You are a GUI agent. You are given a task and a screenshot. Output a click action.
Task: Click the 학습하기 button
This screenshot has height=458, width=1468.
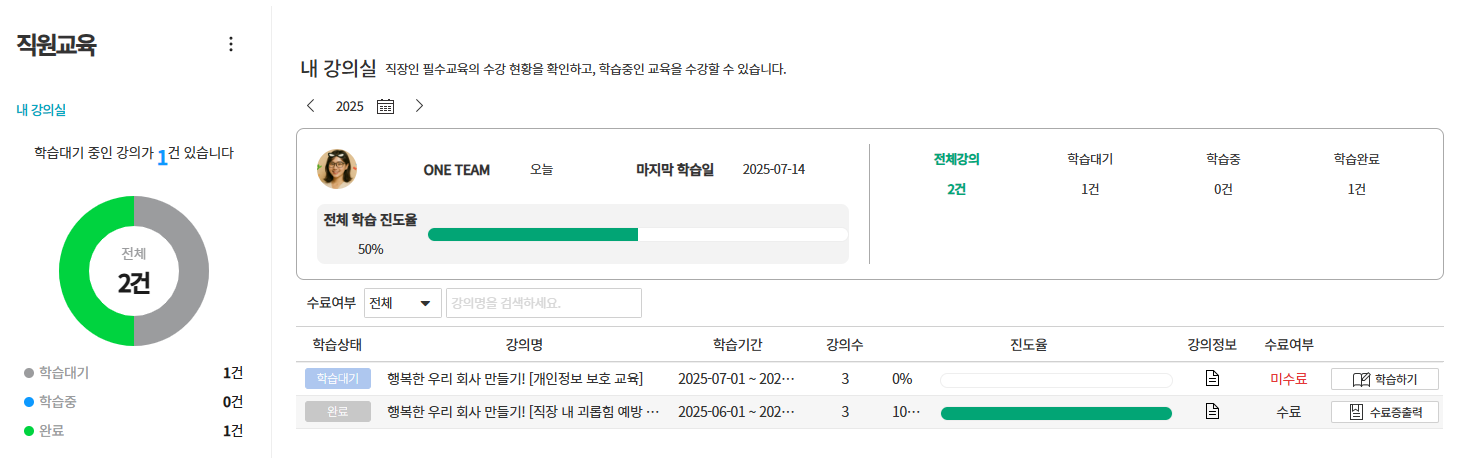[x=1384, y=379]
